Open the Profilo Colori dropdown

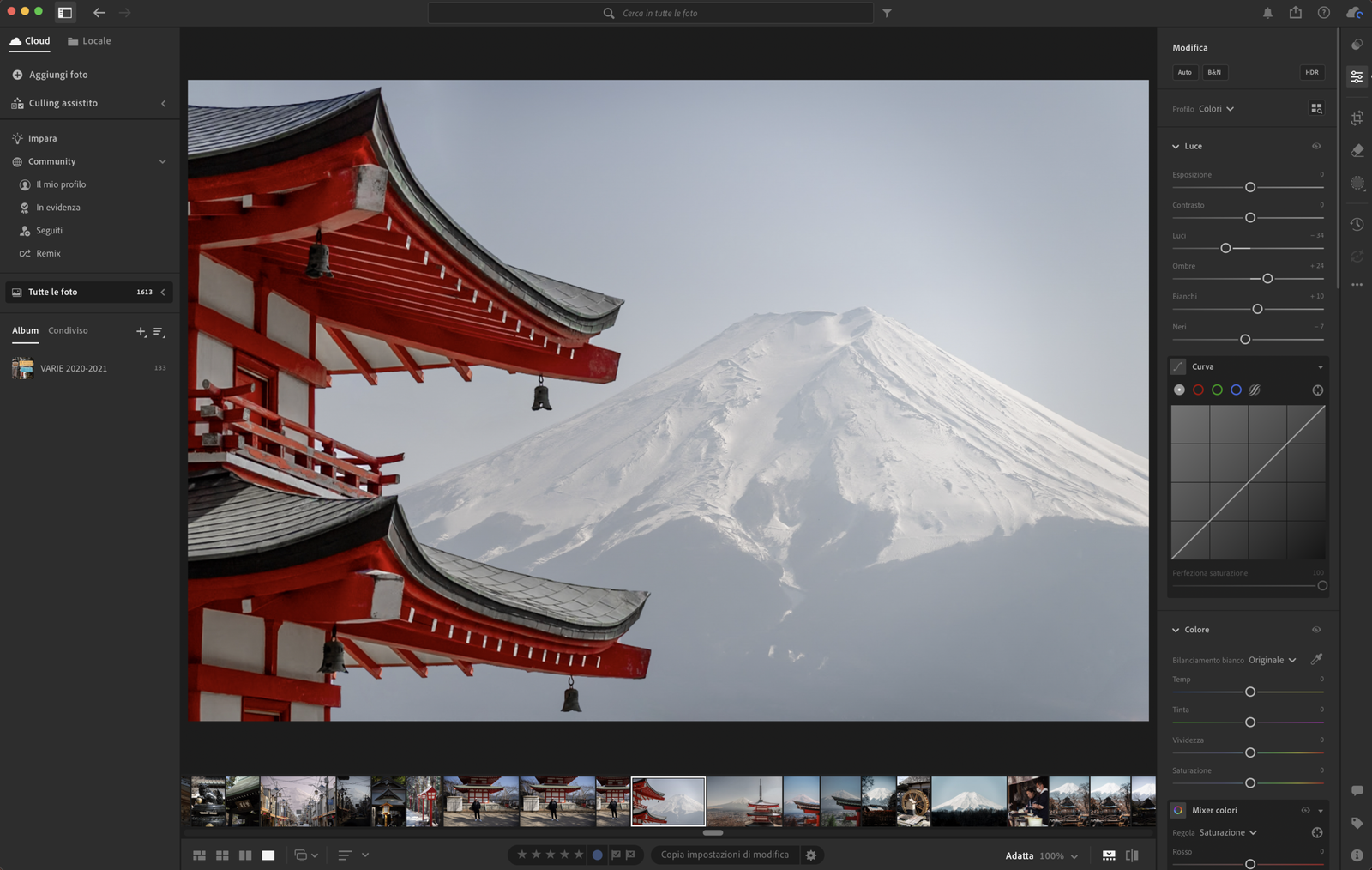point(1216,109)
